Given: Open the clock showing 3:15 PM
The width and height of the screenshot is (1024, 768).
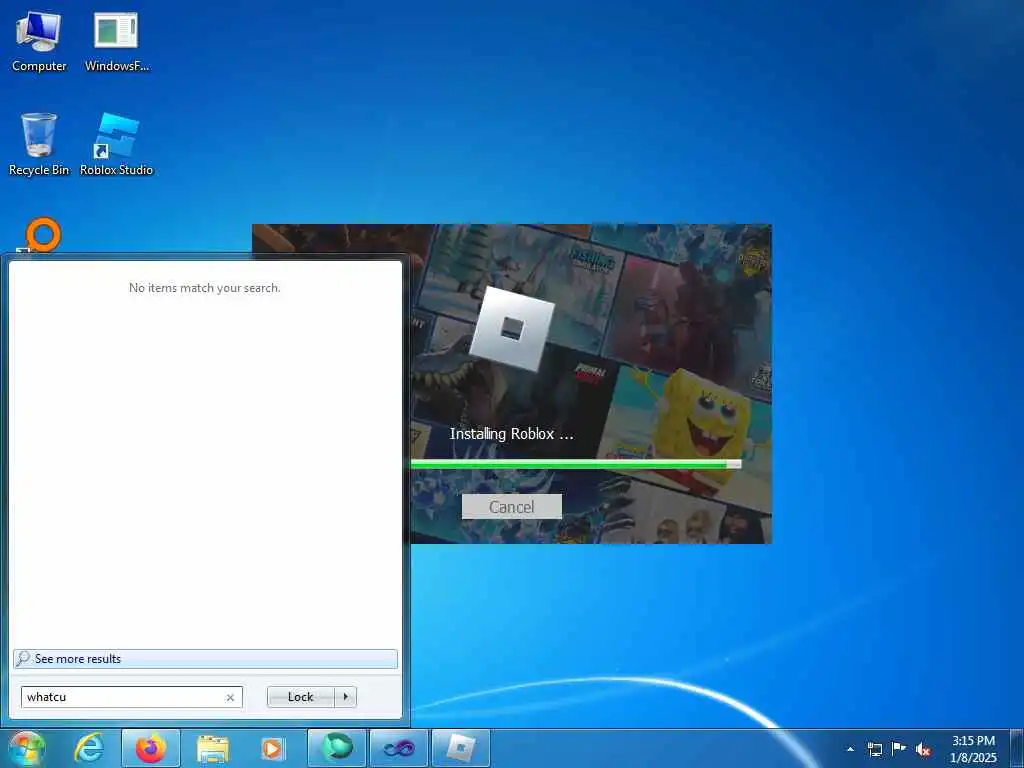Looking at the screenshot, I should (x=973, y=749).
